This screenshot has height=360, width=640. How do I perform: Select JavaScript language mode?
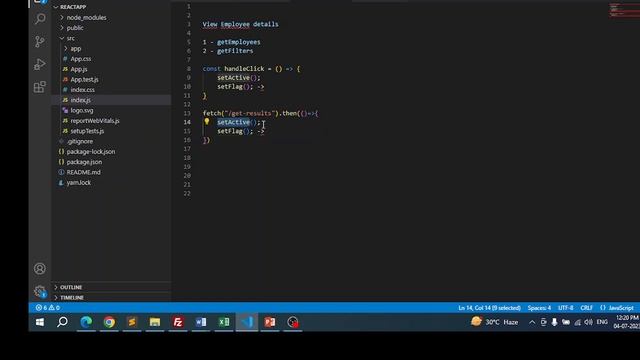617,308
